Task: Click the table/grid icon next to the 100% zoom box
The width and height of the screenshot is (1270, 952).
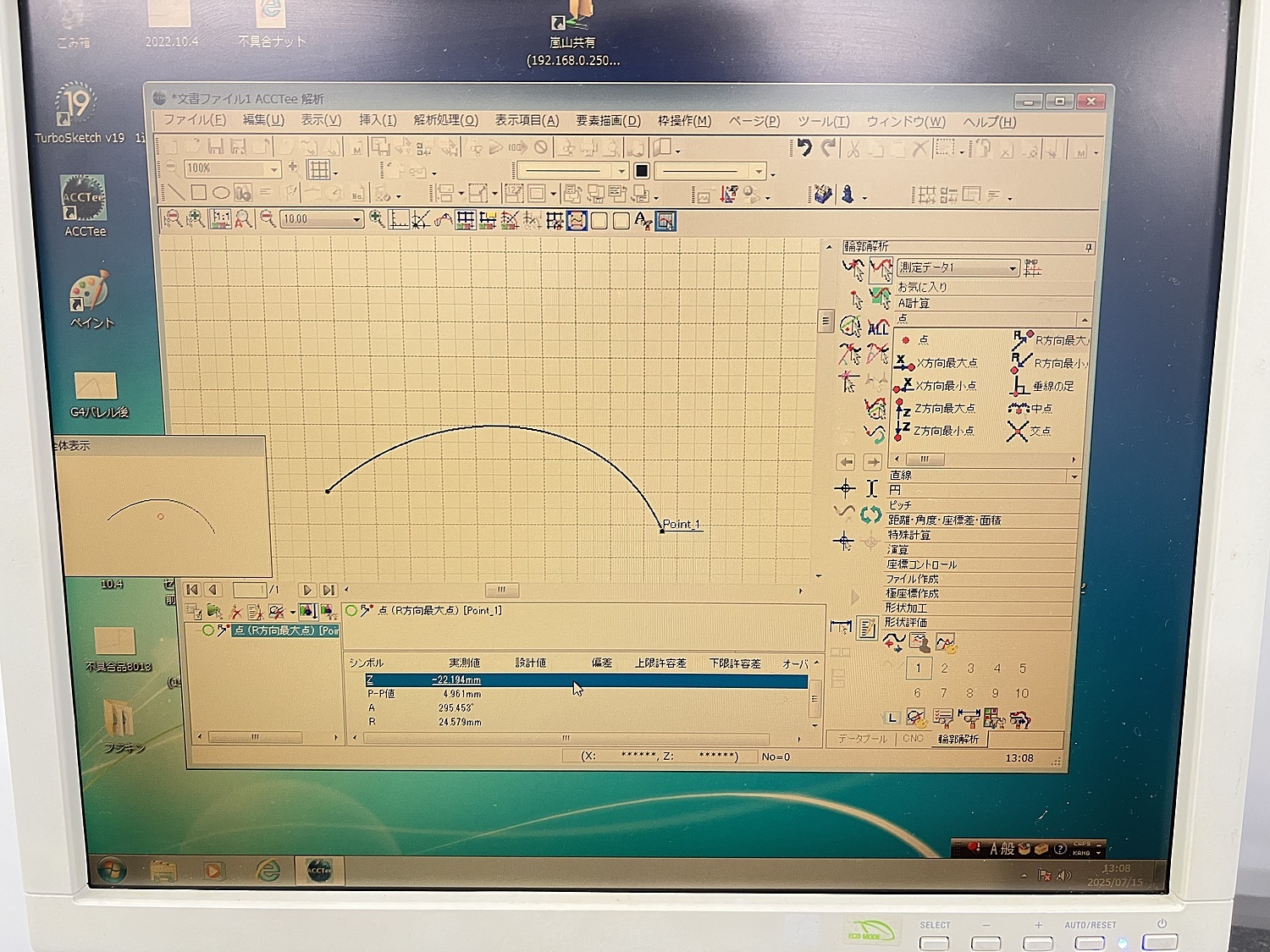Action: (319, 169)
